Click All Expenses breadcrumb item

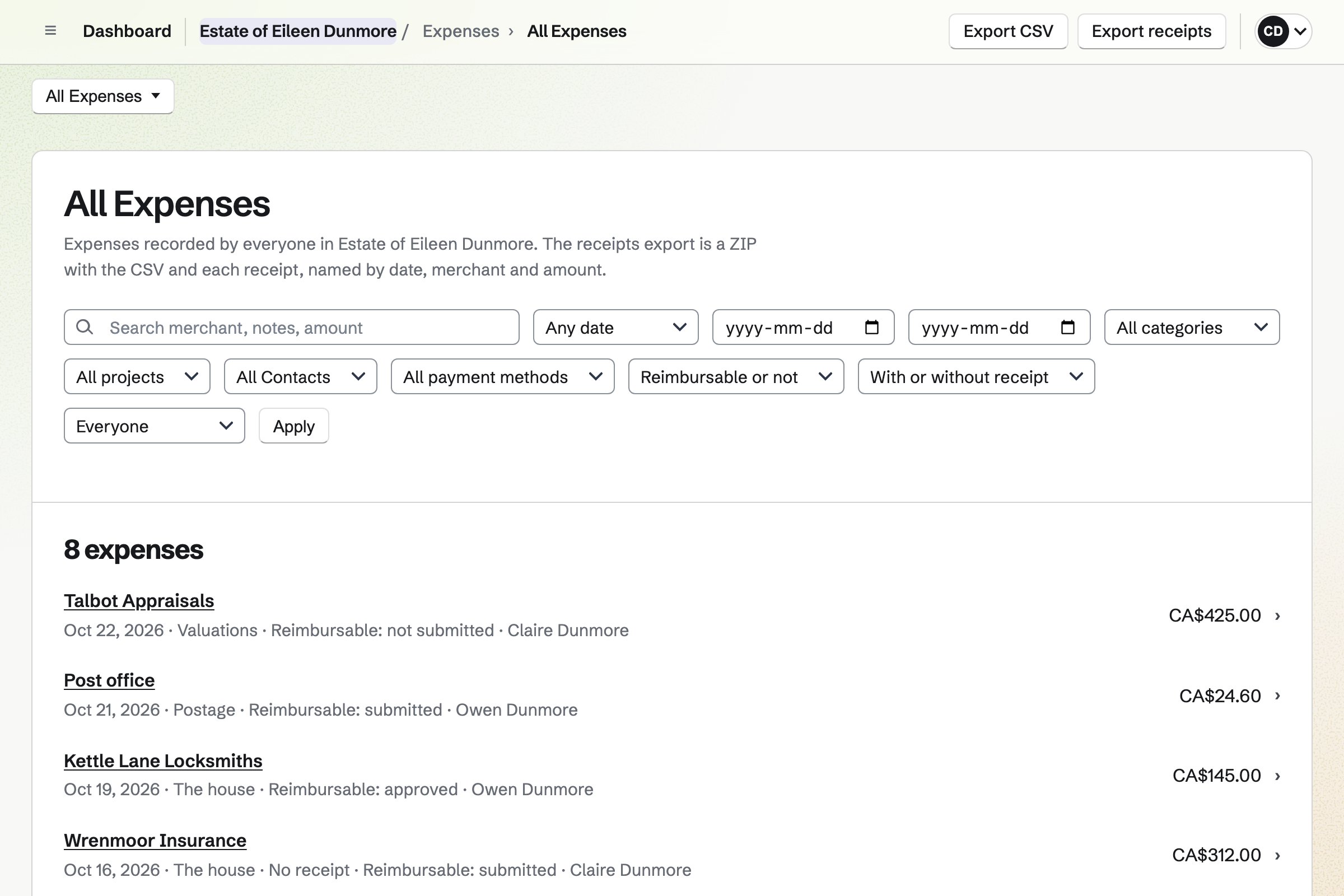577,31
